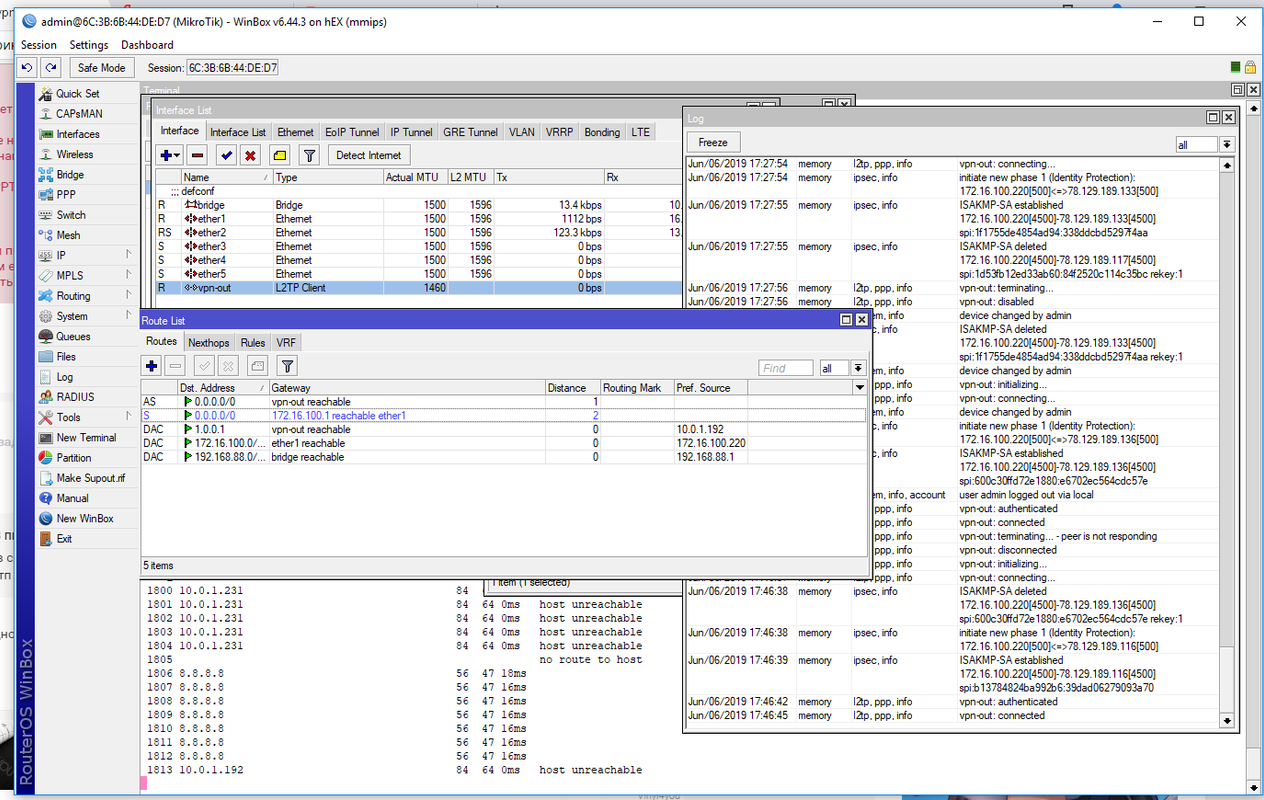Open the Settings menu
1264x800 pixels.
tap(89, 45)
